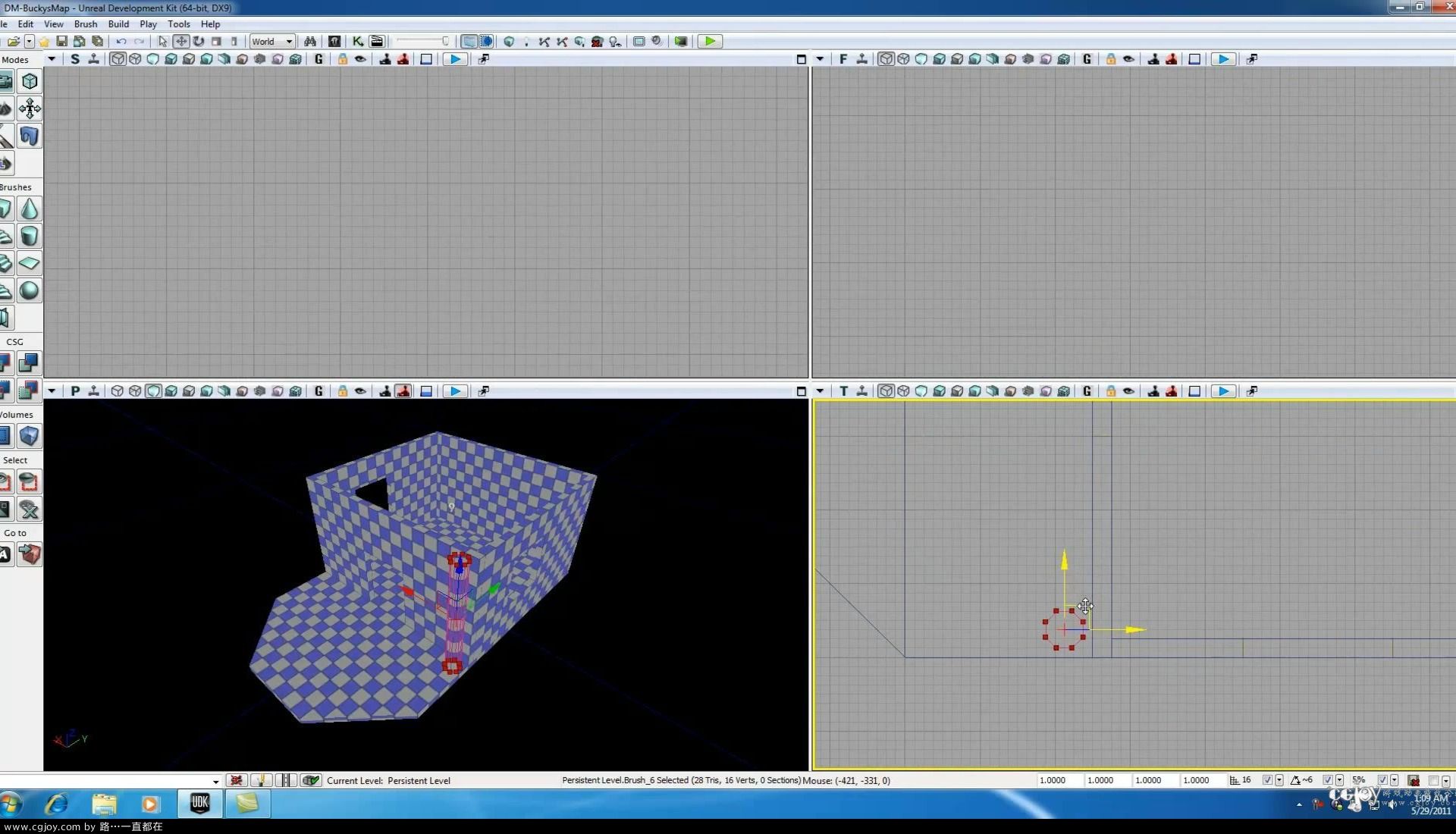1456x834 pixels.
Task: Open top viewport options dropdown arrow
Action: pyautogui.click(x=820, y=391)
